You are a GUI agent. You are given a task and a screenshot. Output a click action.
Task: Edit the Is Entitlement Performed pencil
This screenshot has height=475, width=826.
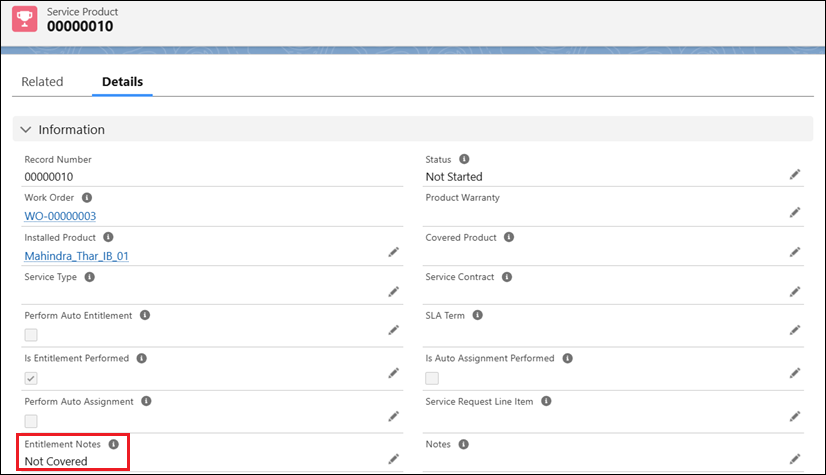394,373
